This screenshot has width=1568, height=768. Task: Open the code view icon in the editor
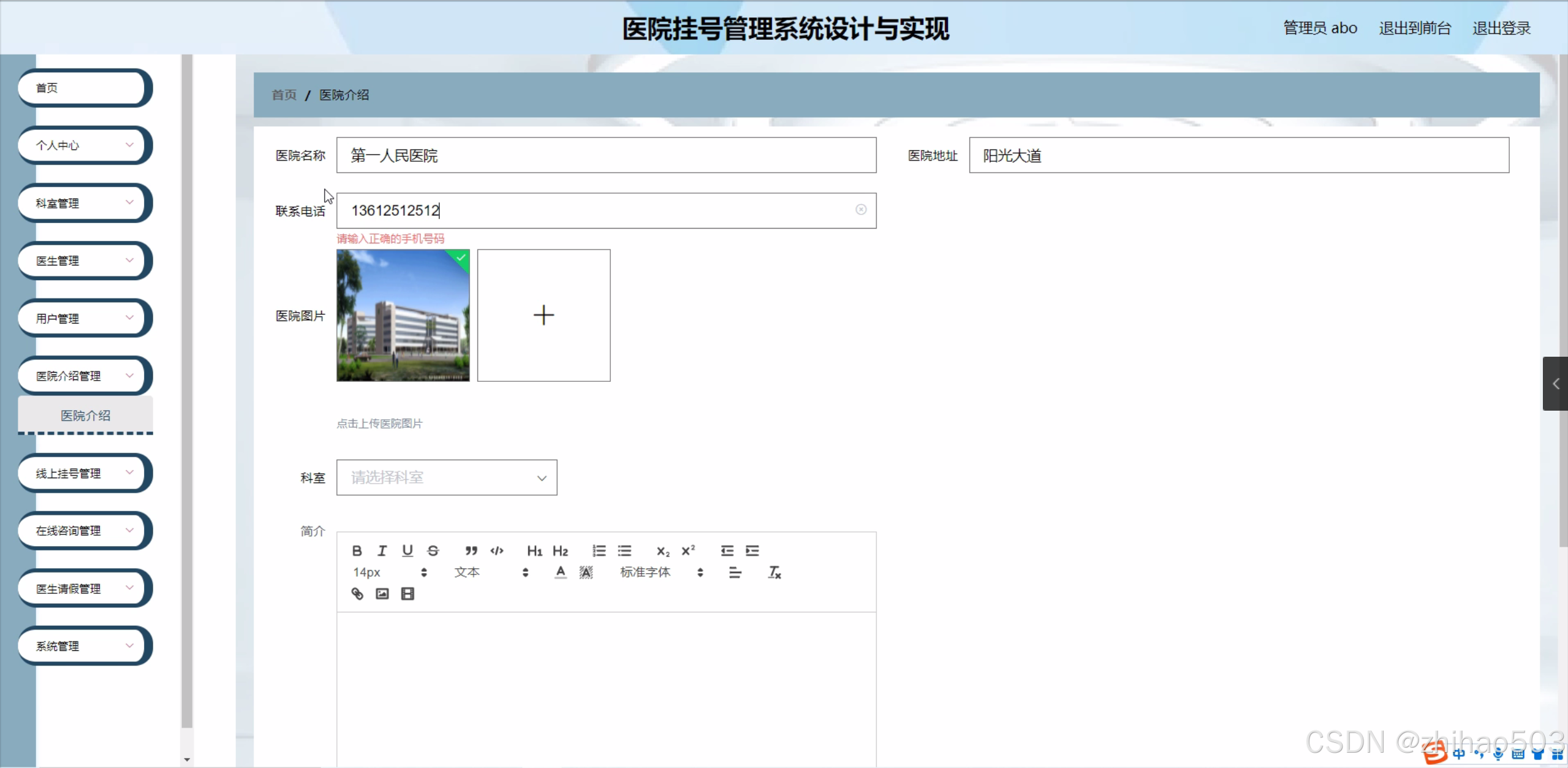[x=497, y=550]
